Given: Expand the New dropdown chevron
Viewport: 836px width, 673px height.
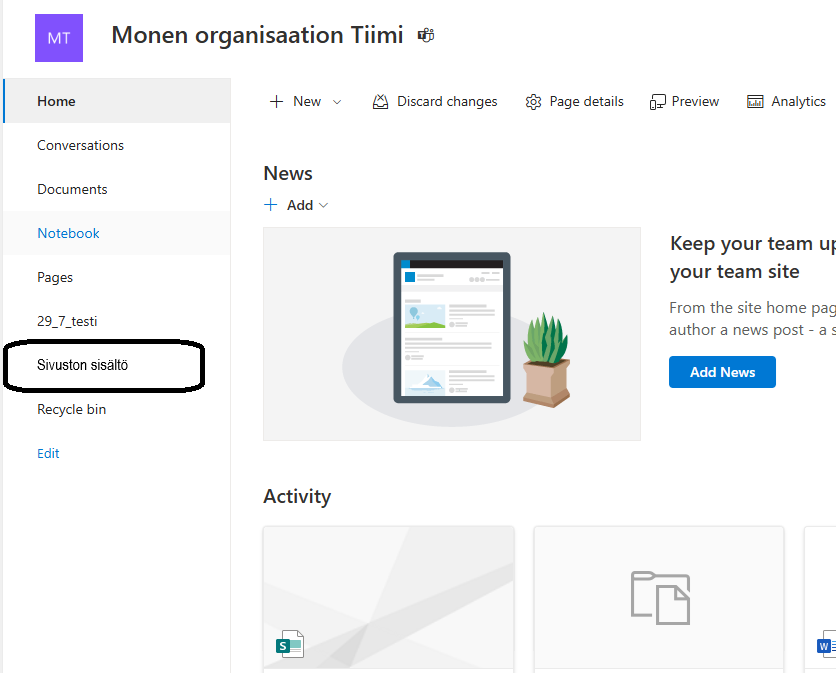Looking at the screenshot, I should click(x=337, y=102).
